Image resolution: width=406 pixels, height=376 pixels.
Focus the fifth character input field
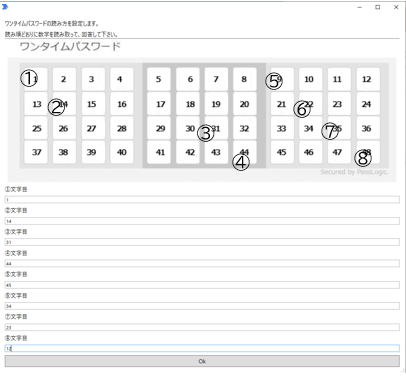tap(202, 285)
